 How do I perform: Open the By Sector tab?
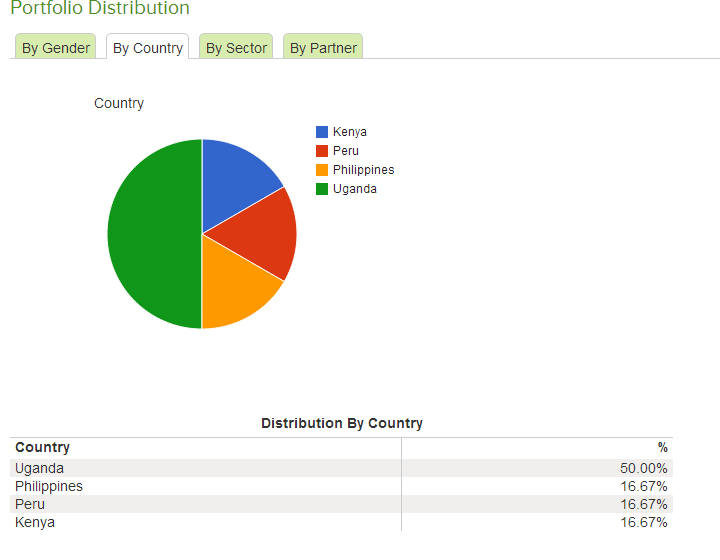[x=236, y=47]
